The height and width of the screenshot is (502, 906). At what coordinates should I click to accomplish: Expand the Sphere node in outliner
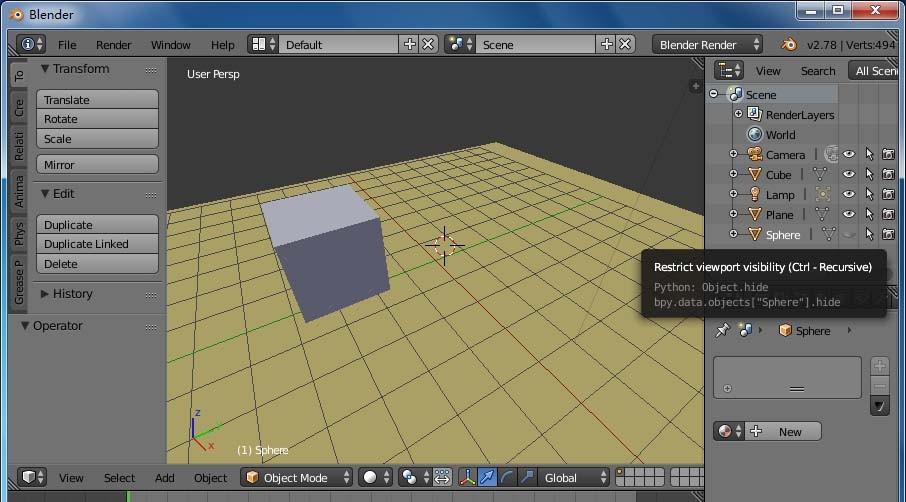tap(733, 234)
